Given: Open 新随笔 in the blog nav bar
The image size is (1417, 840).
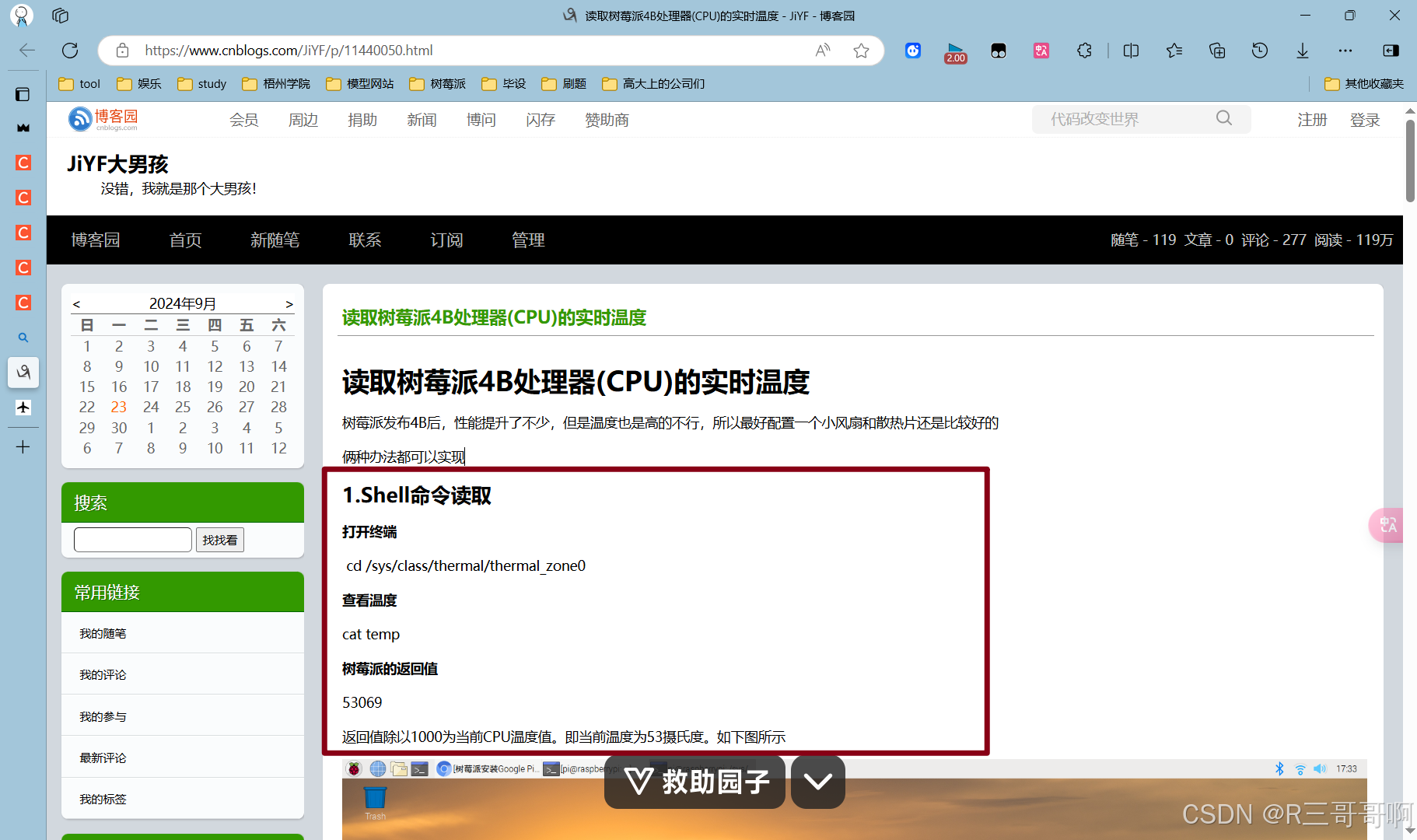Looking at the screenshot, I should 275,240.
